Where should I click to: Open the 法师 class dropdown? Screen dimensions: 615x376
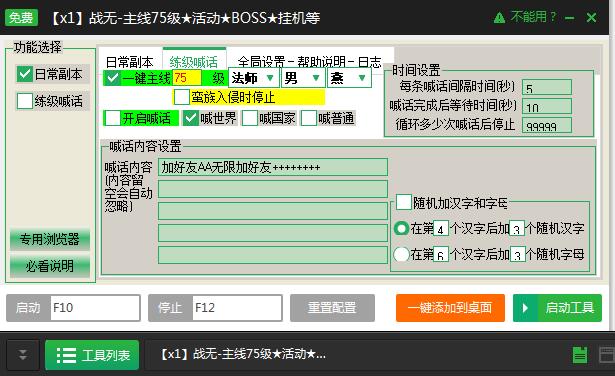[253, 78]
